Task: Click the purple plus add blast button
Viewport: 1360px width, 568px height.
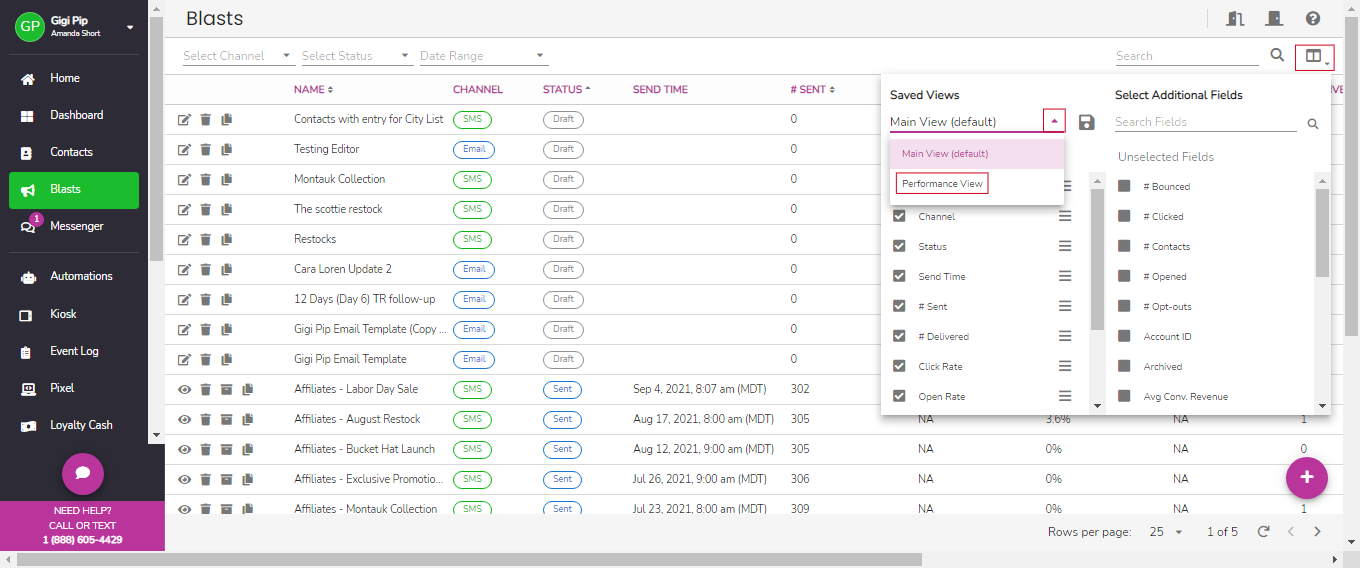Action: (1307, 477)
